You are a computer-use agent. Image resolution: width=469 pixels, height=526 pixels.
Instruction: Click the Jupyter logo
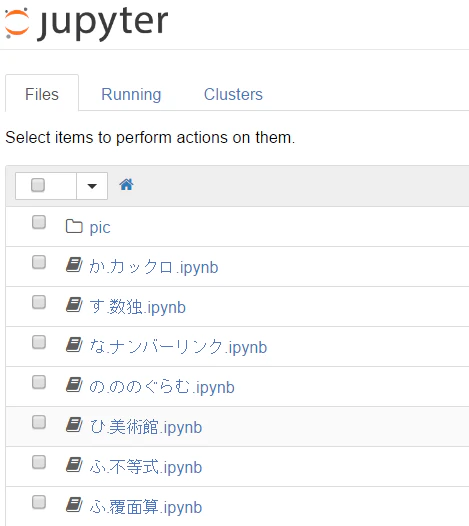tap(86, 23)
